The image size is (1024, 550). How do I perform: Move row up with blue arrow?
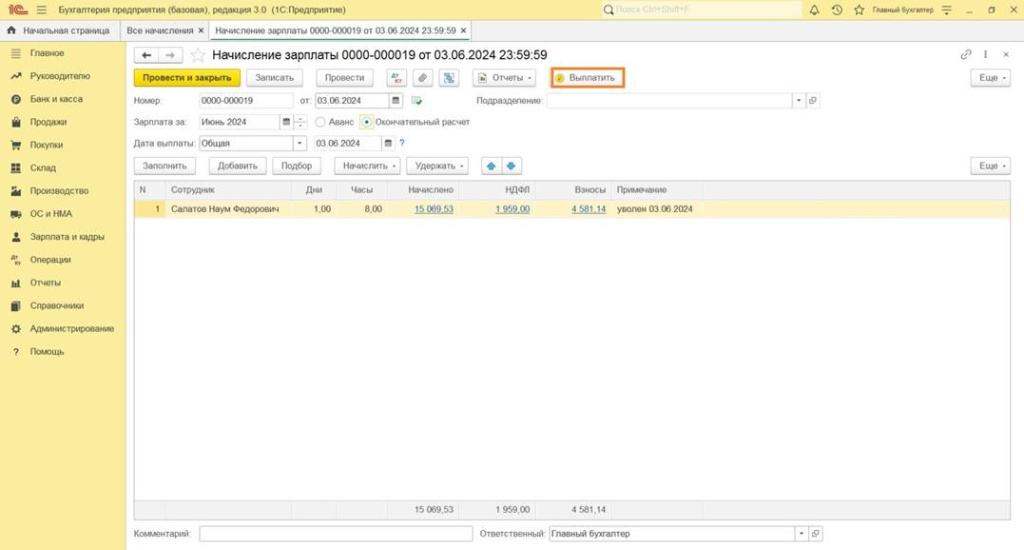491,166
